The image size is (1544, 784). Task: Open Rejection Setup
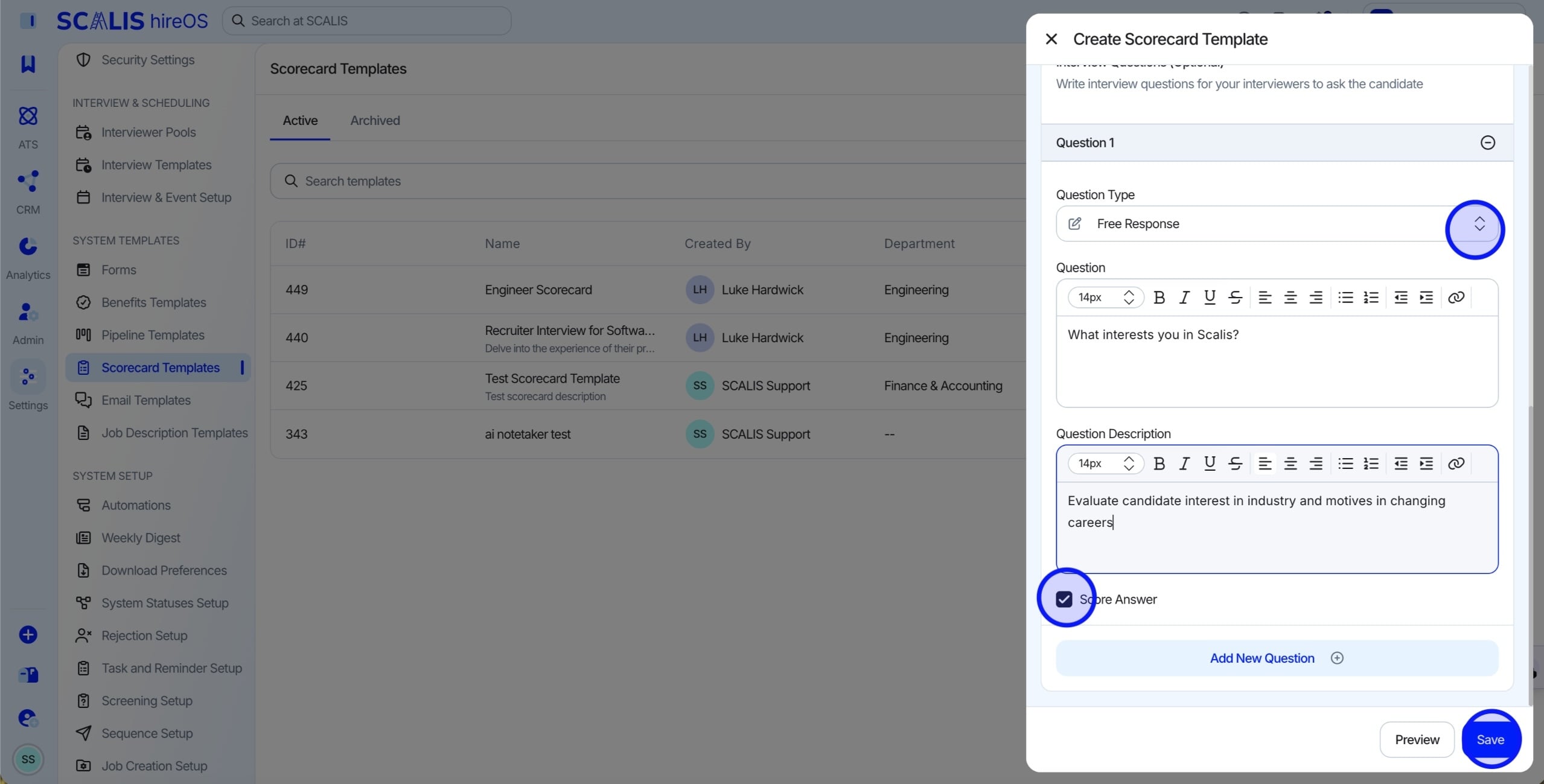pyautogui.click(x=144, y=636)
